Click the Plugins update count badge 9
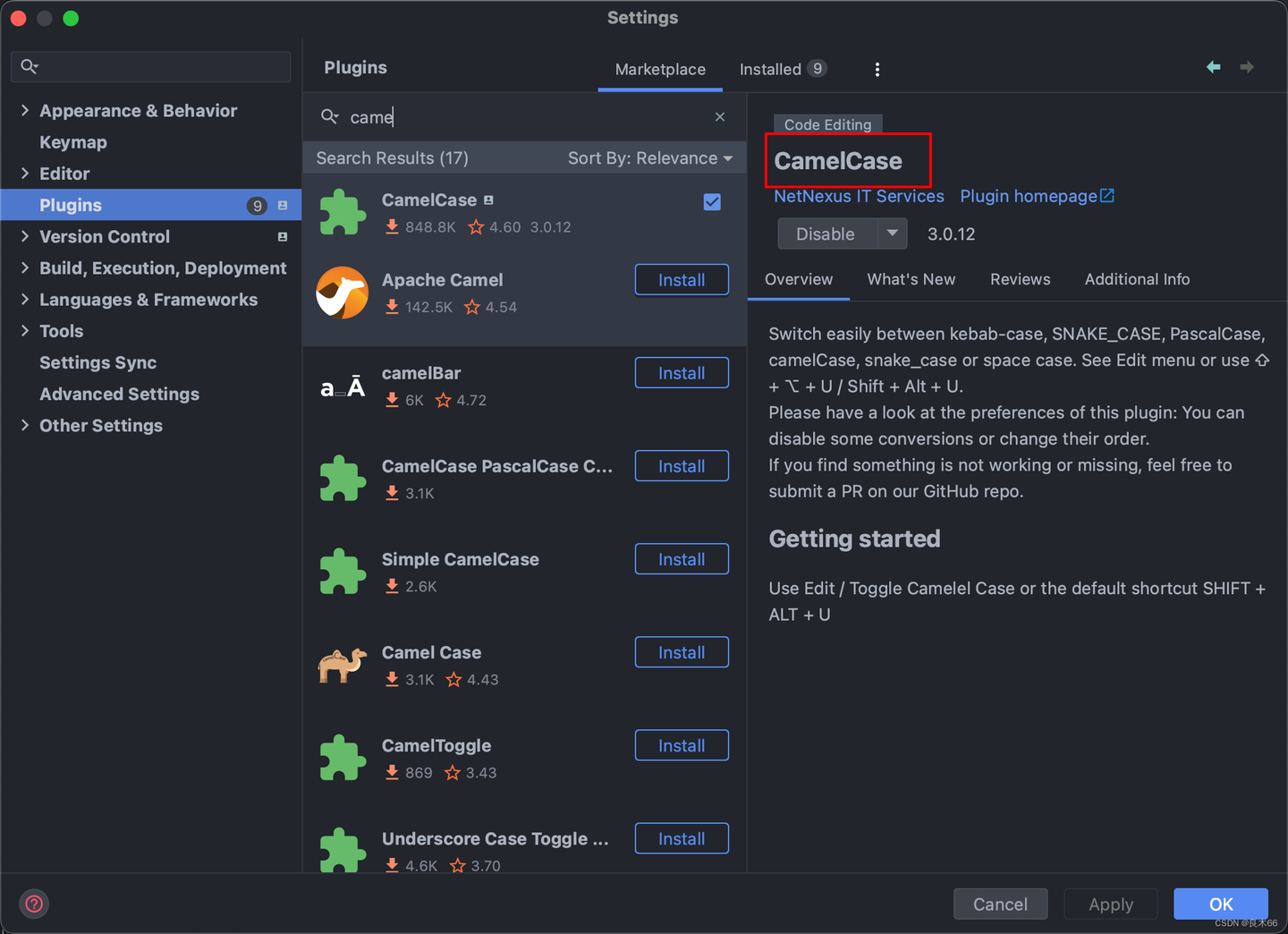Screen dimensions: 1288x934 click(x=258, y=206)
